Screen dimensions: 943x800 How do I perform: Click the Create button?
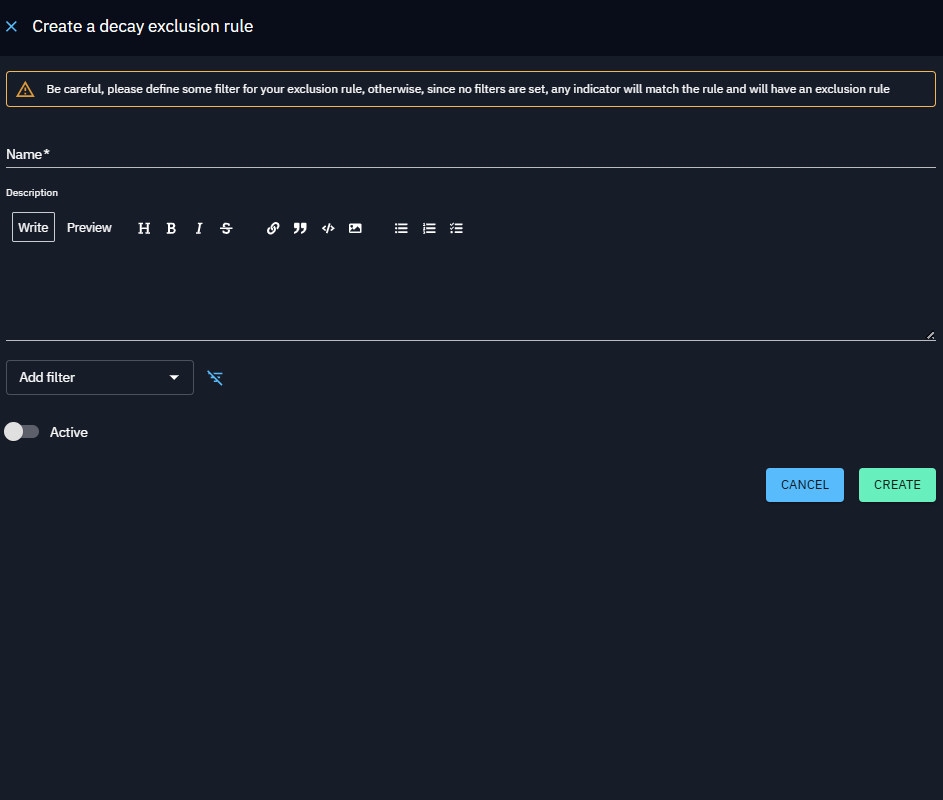(x=897, y=485)
